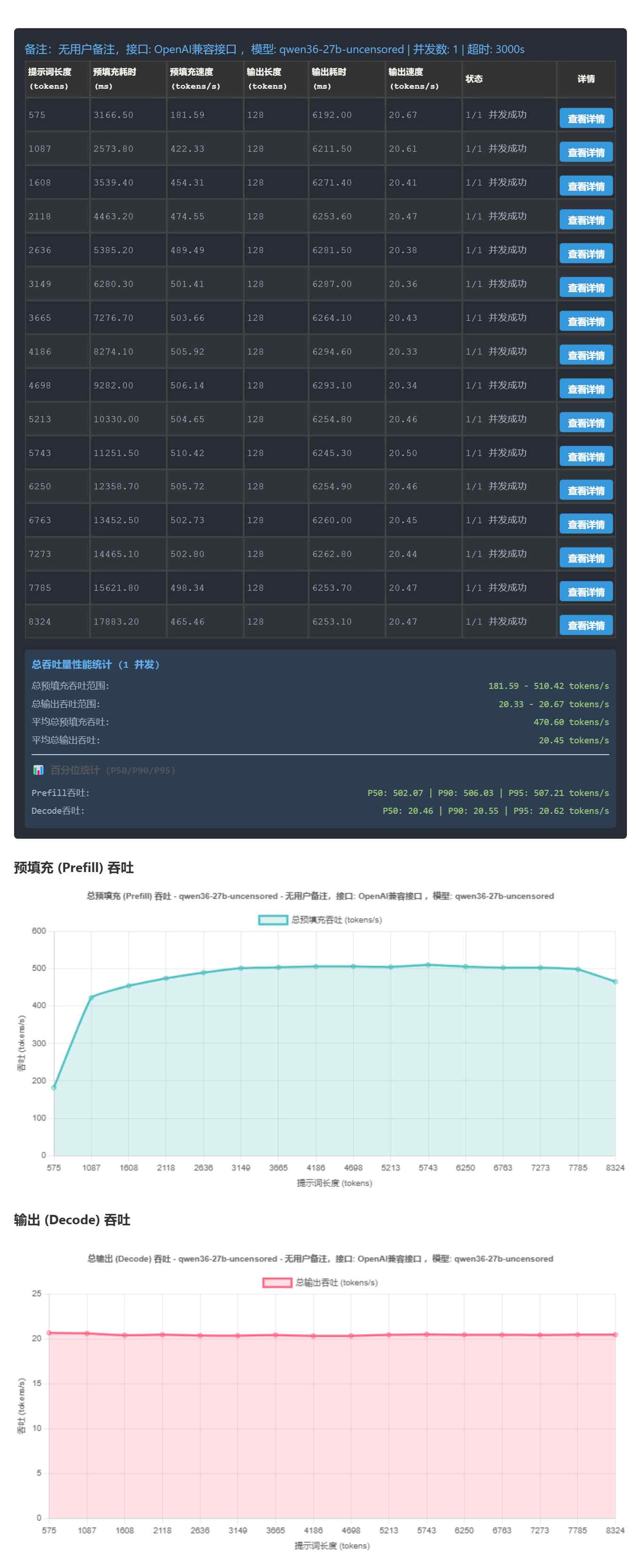Open 查看详情 for the 1087 tokens row
Screen dimensions: 641x1568
tap(586, 152)
